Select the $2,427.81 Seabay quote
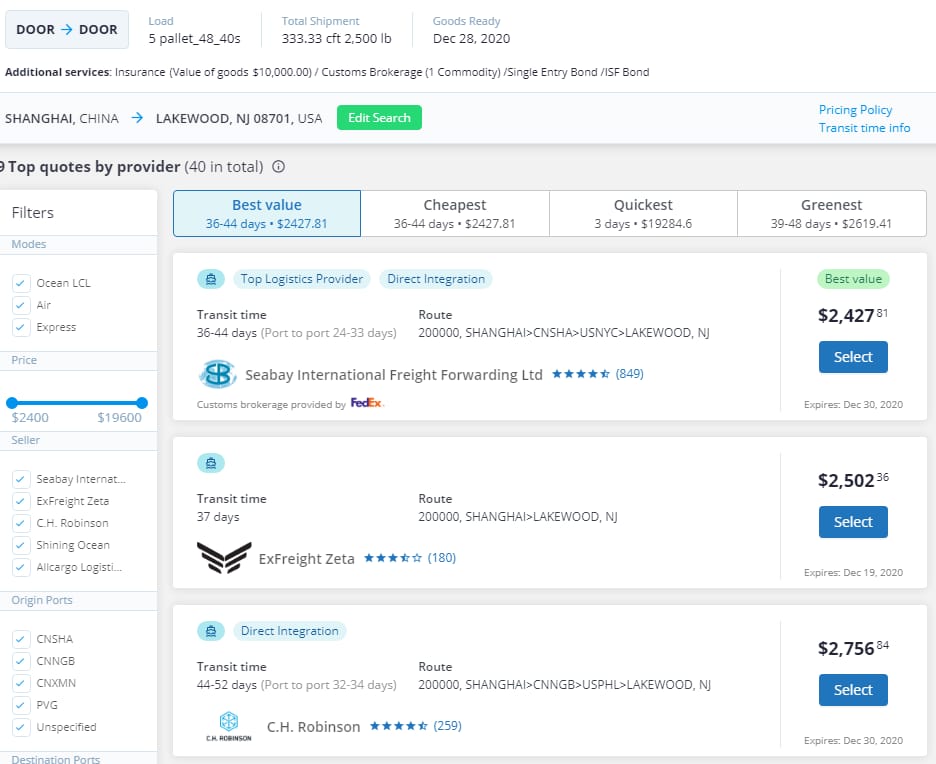Viewport: 936px width, 764px height. tap(853, 357)
